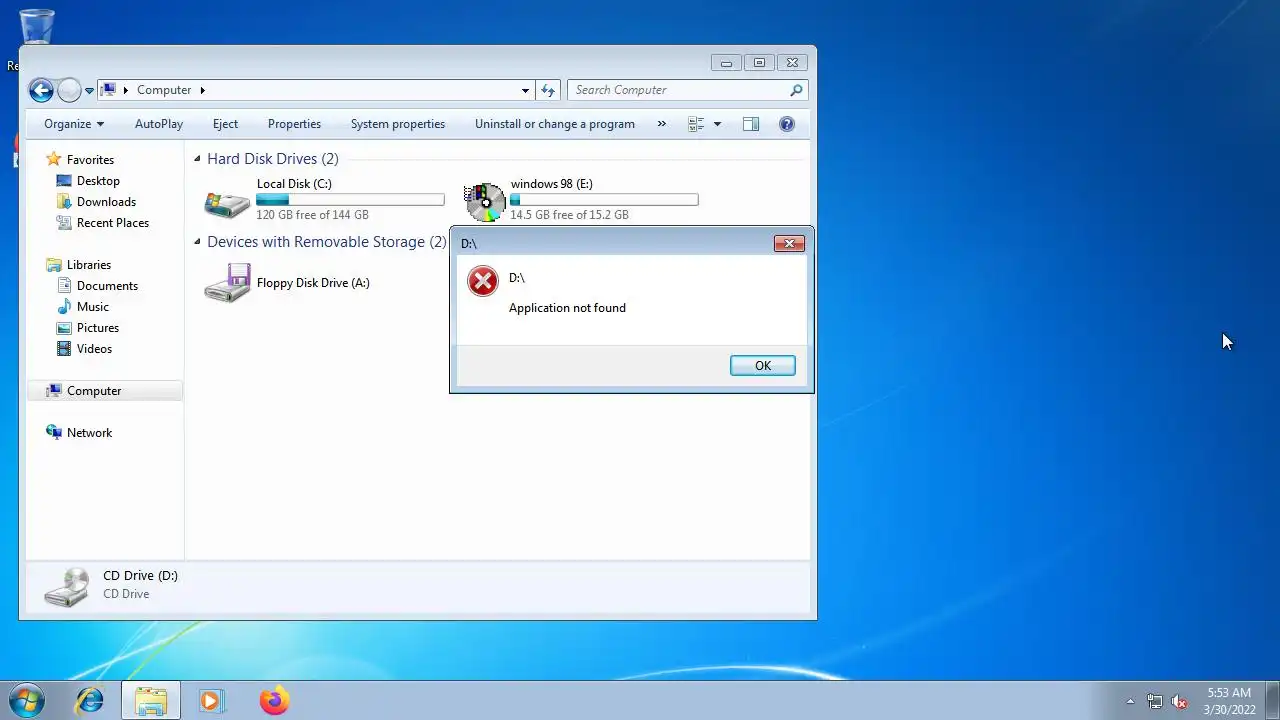Click the Favorites star icon
Image resolution: width=1280 pixels, height=720 pixels.
[x=54, y=159]
